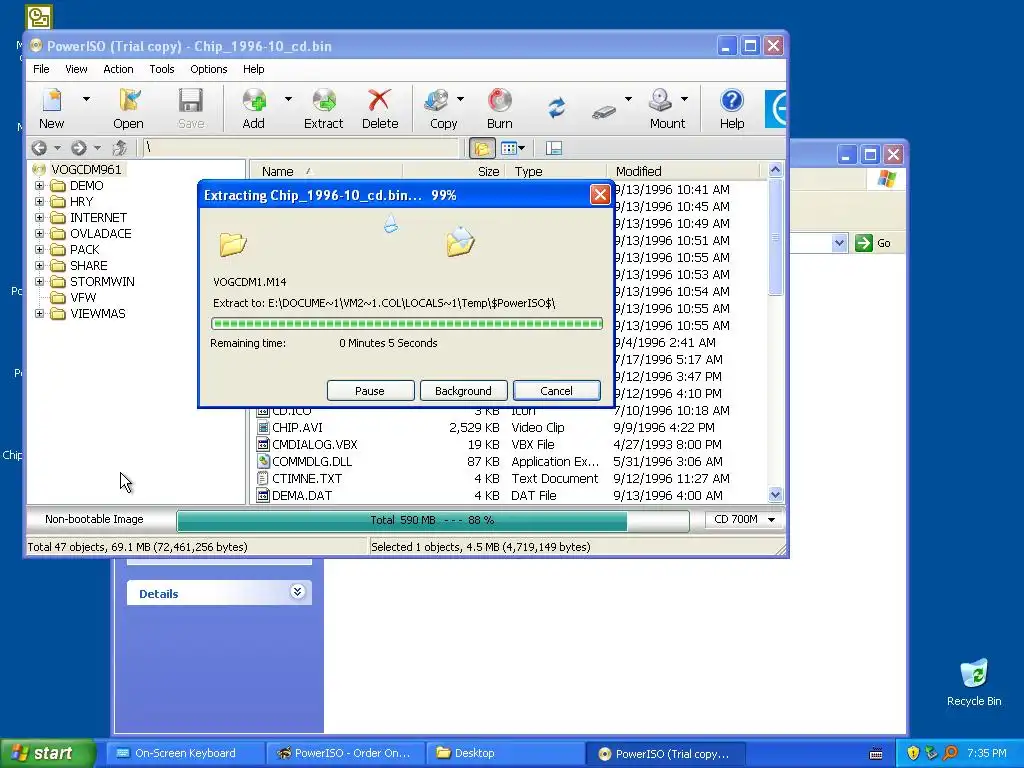
Task: Select the VOGCDM961 root tree node
Action: point(86,170)
